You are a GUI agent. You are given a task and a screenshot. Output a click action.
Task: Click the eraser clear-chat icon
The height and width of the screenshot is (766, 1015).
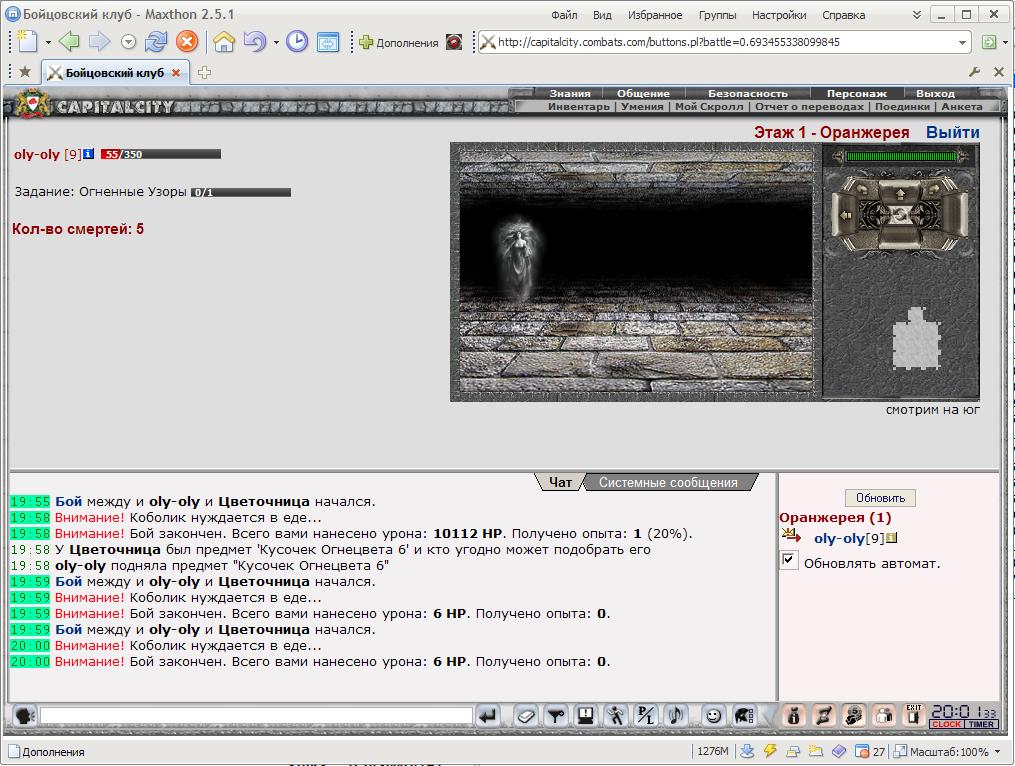click(526, 715)
